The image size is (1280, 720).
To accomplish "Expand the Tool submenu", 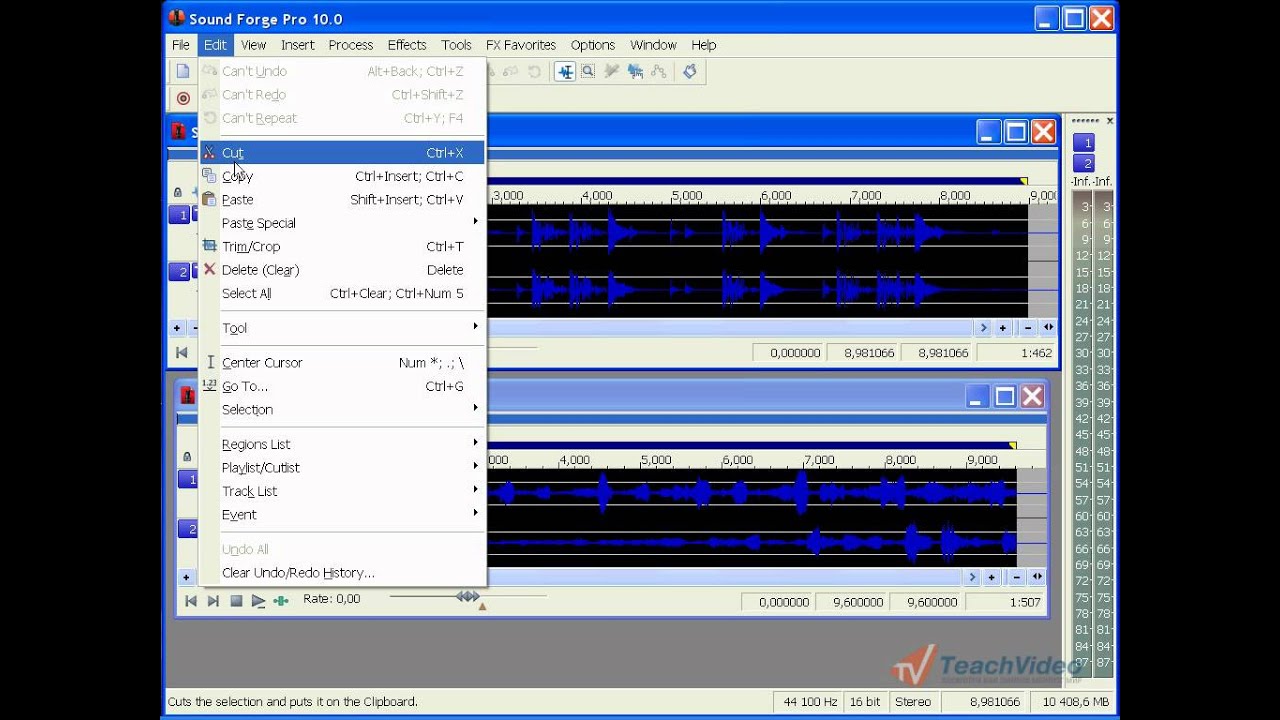I will click(341, 328).
